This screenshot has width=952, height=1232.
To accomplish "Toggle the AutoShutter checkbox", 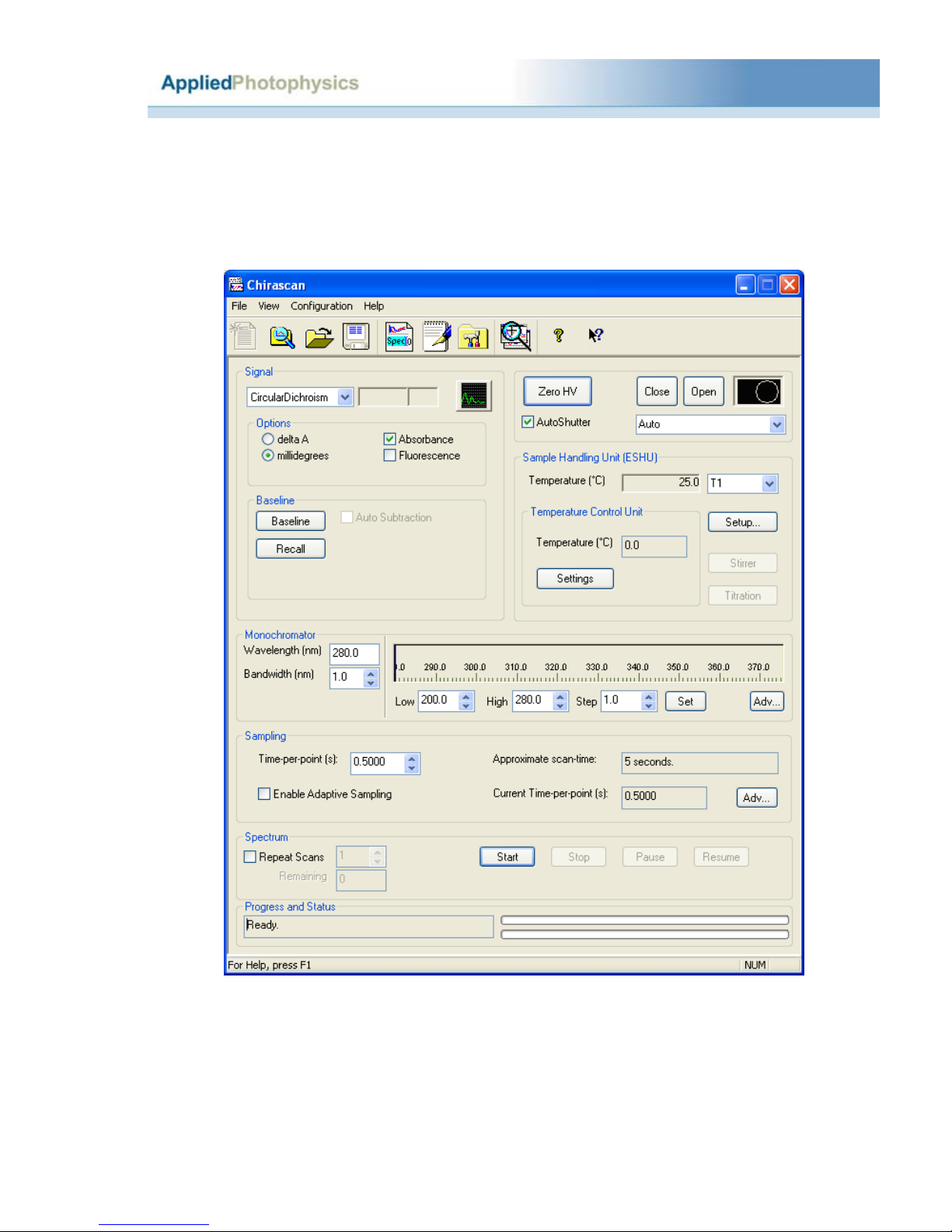I will [528, 421].
